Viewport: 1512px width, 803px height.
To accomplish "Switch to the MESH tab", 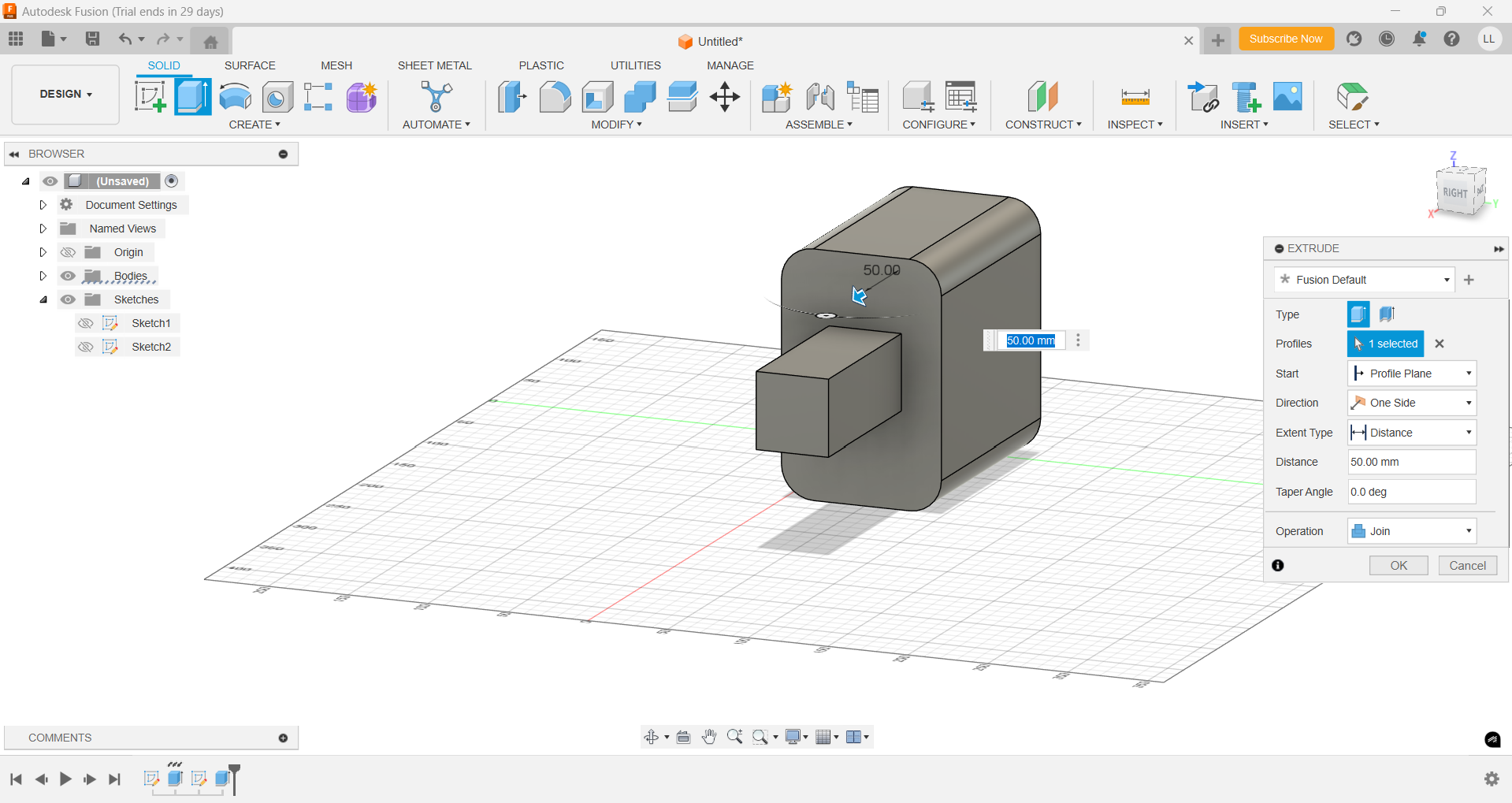I will coord(336,65).
